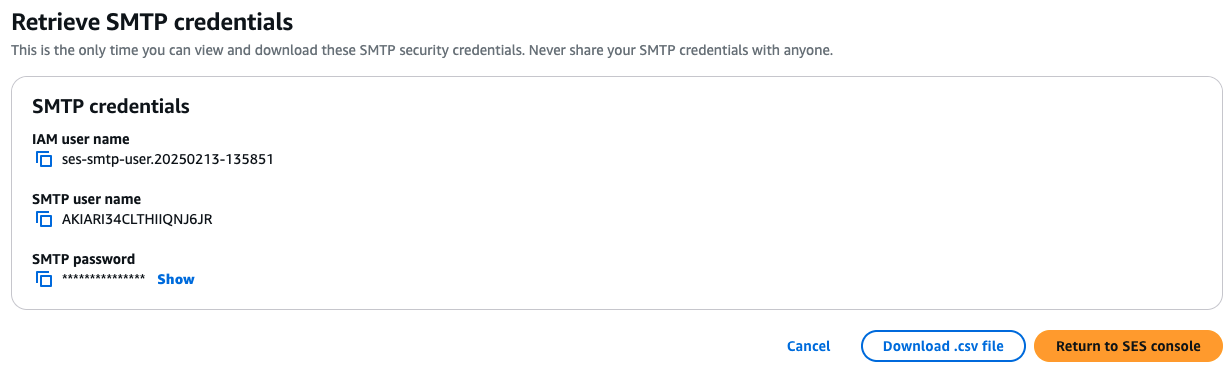This screenshot has height=386, width=1229.
Task: Select the ses-smtp-user.20250213-135851 value
Action: coord(168,159)
